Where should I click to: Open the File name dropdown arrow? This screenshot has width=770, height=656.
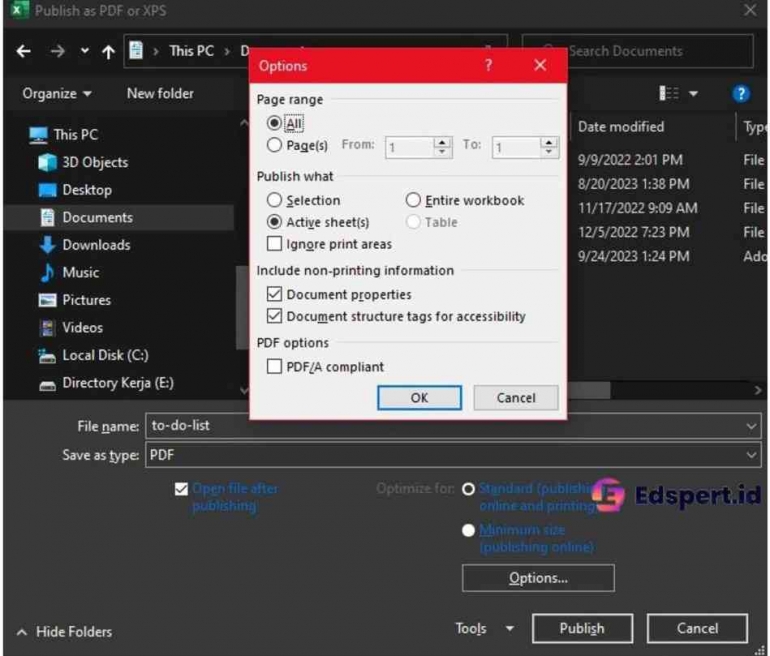click(x=751, y=426)
